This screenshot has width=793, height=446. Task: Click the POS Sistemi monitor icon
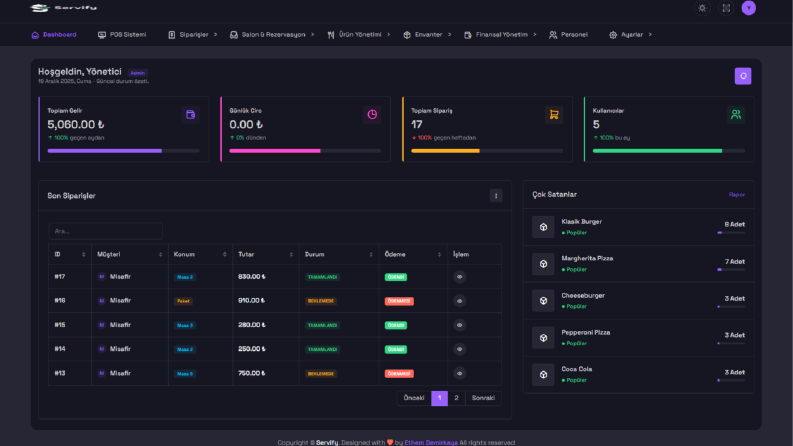click(x=102, y=35)
